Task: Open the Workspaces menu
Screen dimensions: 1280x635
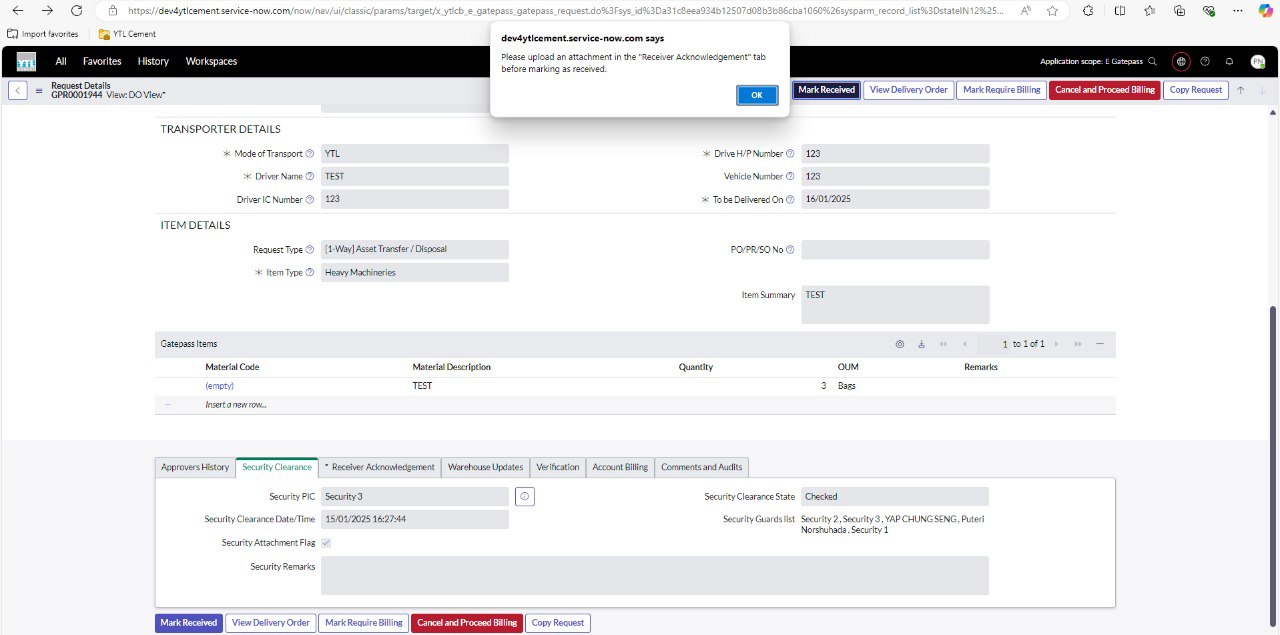Action: [211, 61]
